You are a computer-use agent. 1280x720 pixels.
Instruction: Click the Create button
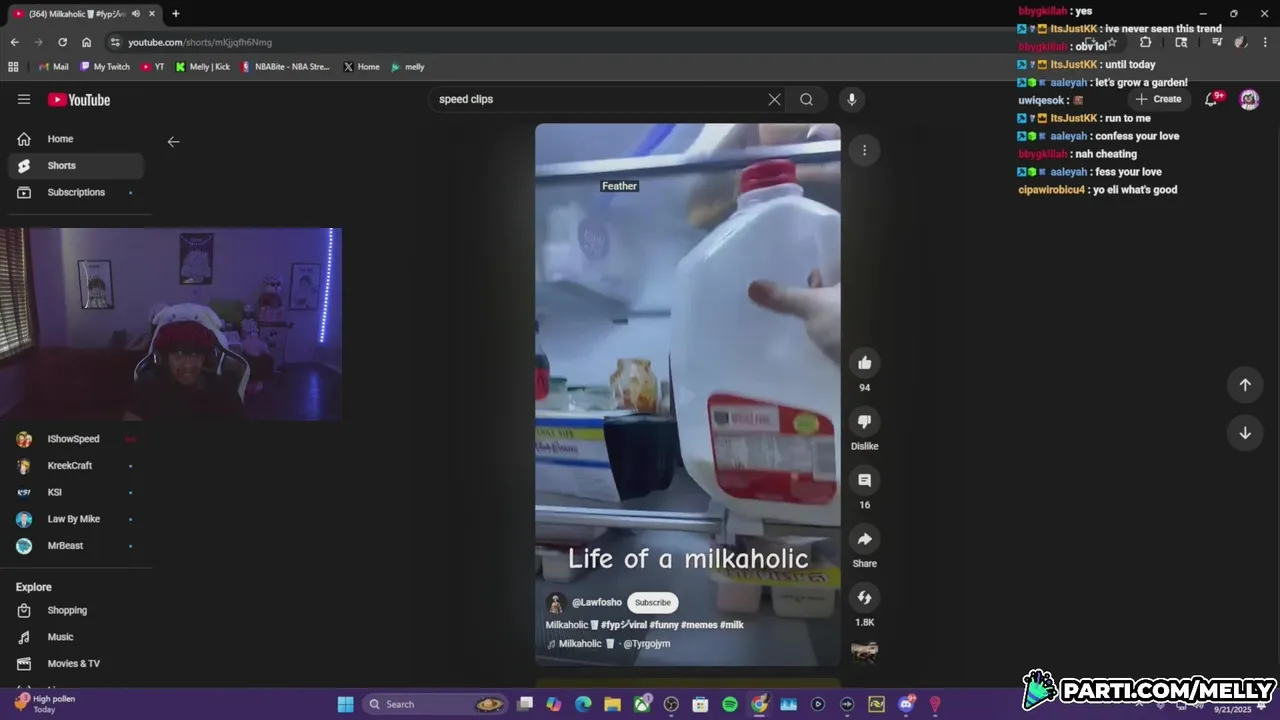click(1159, 99)
